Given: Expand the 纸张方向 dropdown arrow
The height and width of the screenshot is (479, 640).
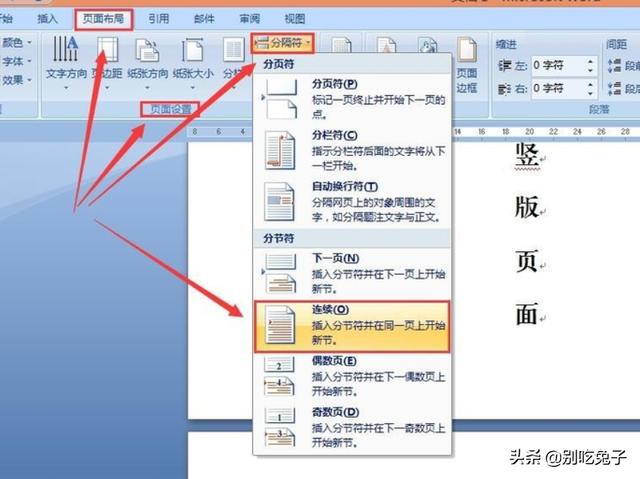Looking at the screenshot, I should [147, 88].
